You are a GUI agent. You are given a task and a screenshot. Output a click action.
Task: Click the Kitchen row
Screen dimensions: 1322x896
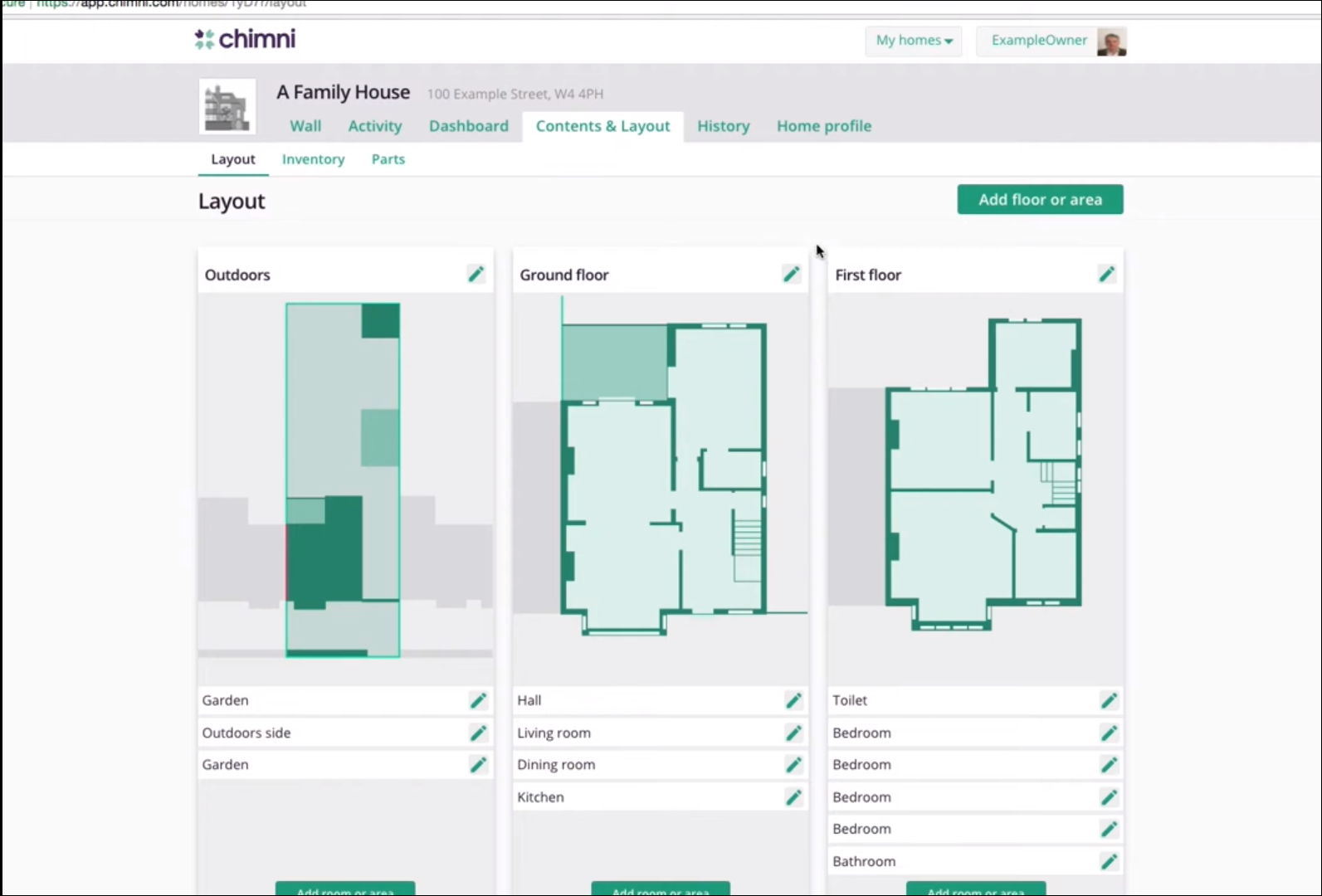click(661, 797)
